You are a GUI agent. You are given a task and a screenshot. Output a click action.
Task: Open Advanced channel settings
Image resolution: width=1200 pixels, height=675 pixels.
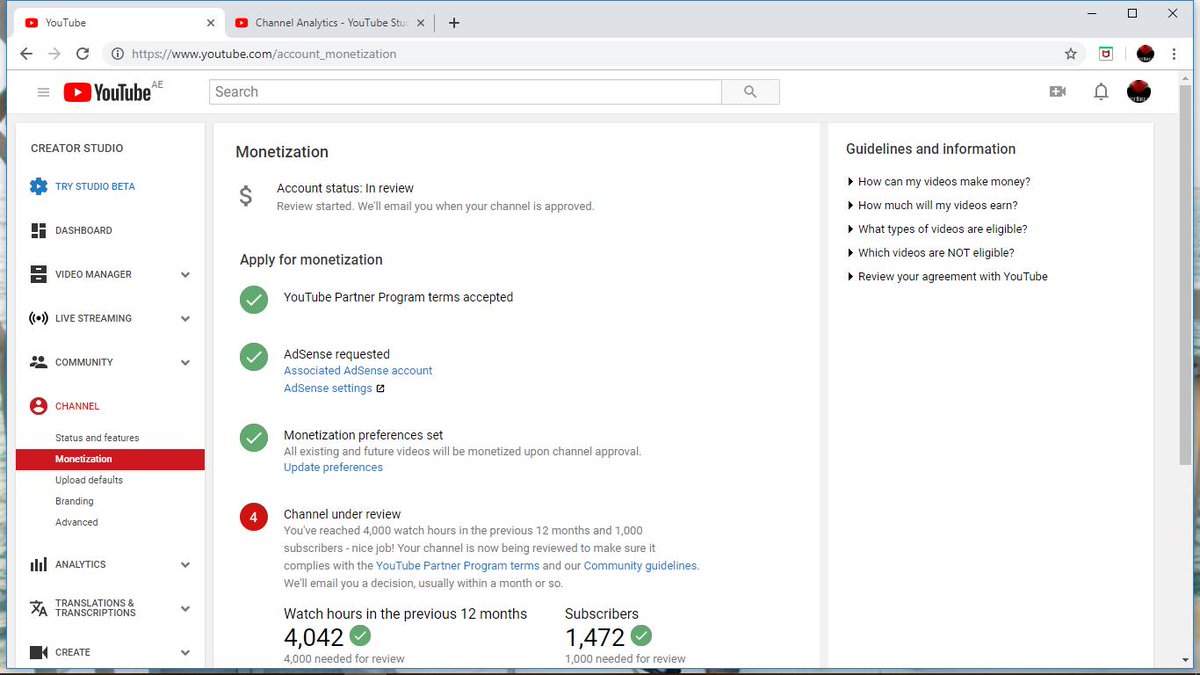(77, 522)
